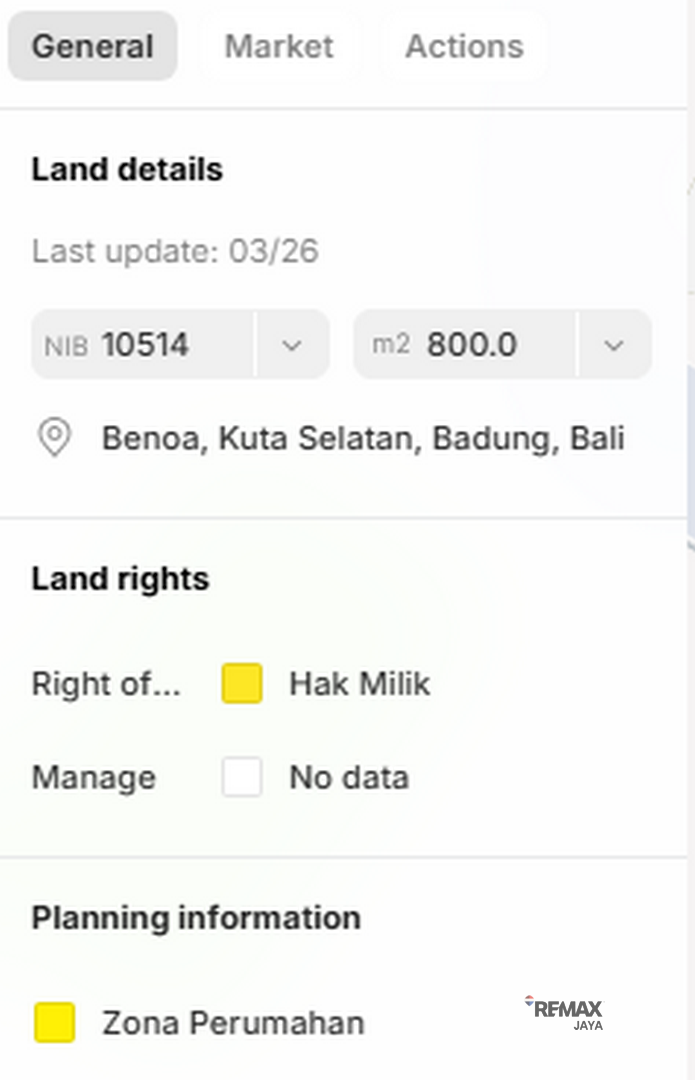The width and height of the screenshot is (695, 1080).
Task: Click the NIB label icon
Action: (x=66, y=346)
